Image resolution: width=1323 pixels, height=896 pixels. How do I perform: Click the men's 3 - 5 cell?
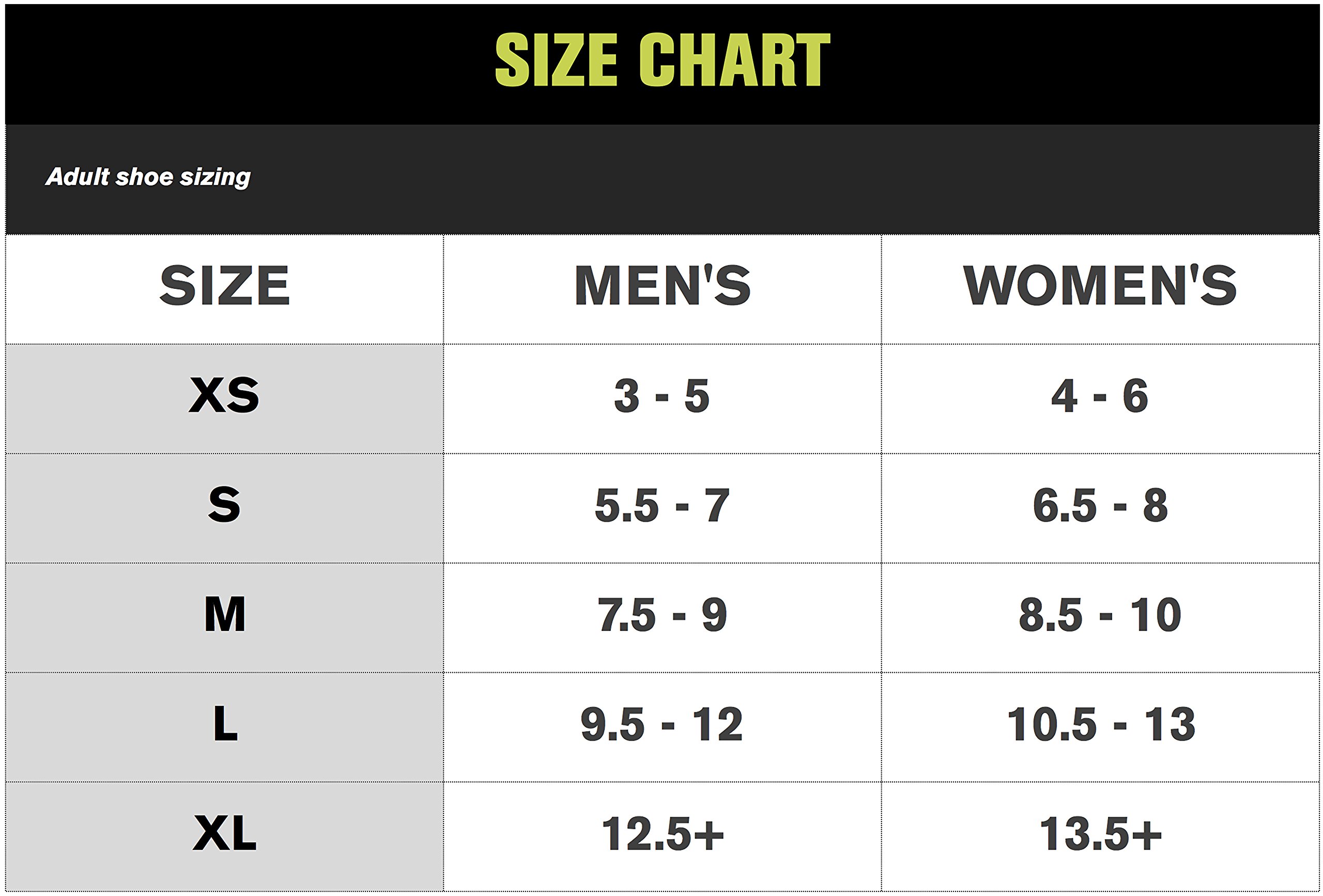pyautogui.click(x=662, y=395)
